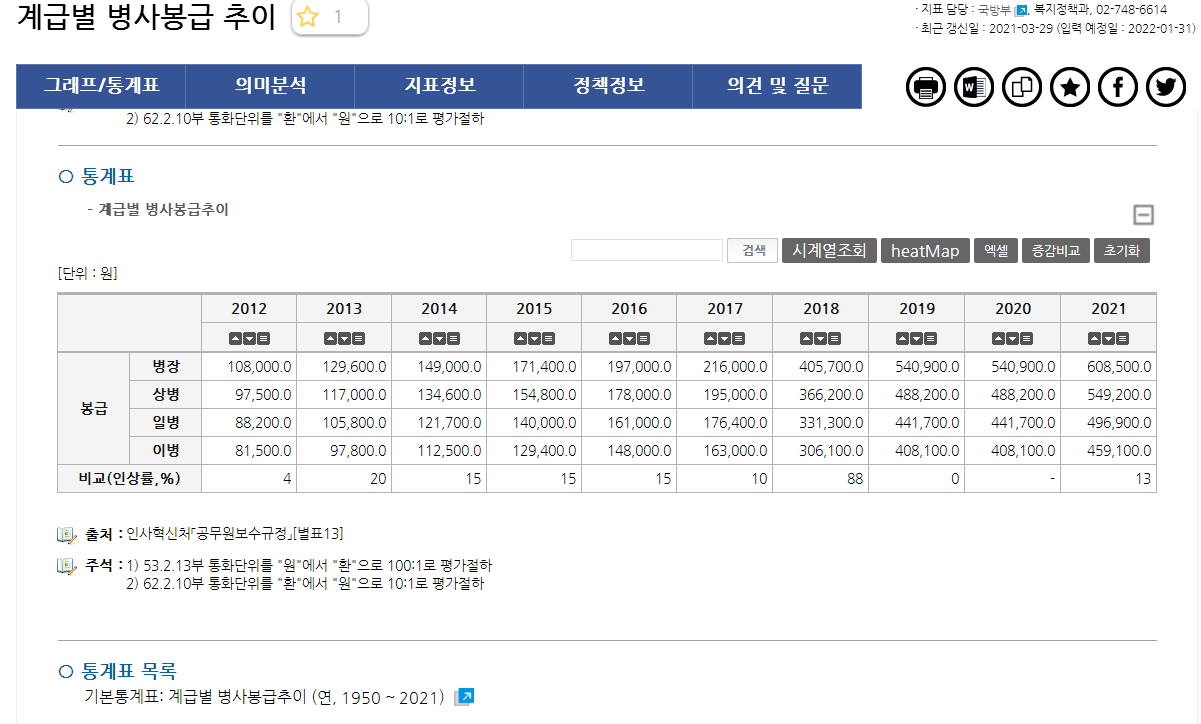Click the 161,000.0 cell for 일병 2016

[x=629, y=423]
